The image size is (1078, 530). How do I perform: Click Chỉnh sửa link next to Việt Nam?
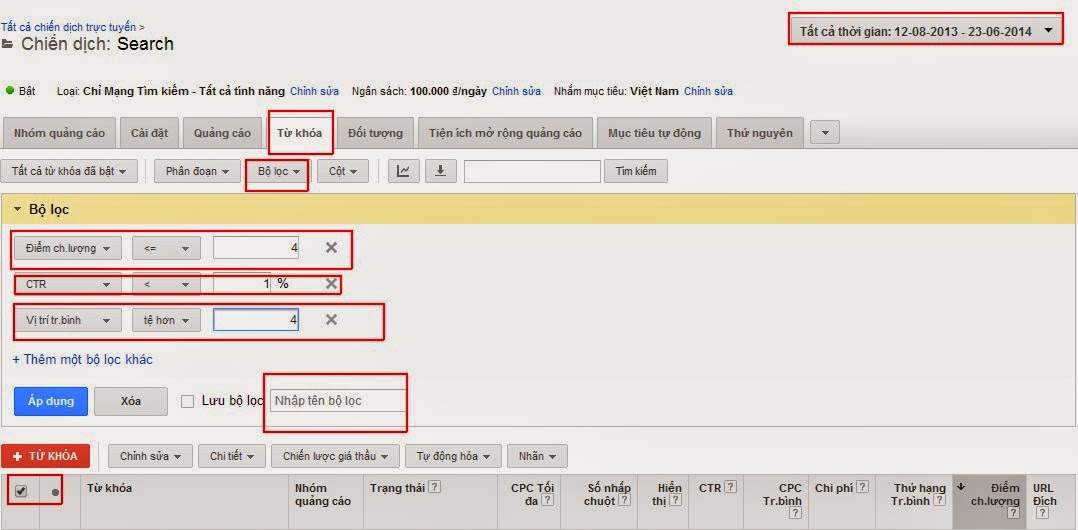708,91
